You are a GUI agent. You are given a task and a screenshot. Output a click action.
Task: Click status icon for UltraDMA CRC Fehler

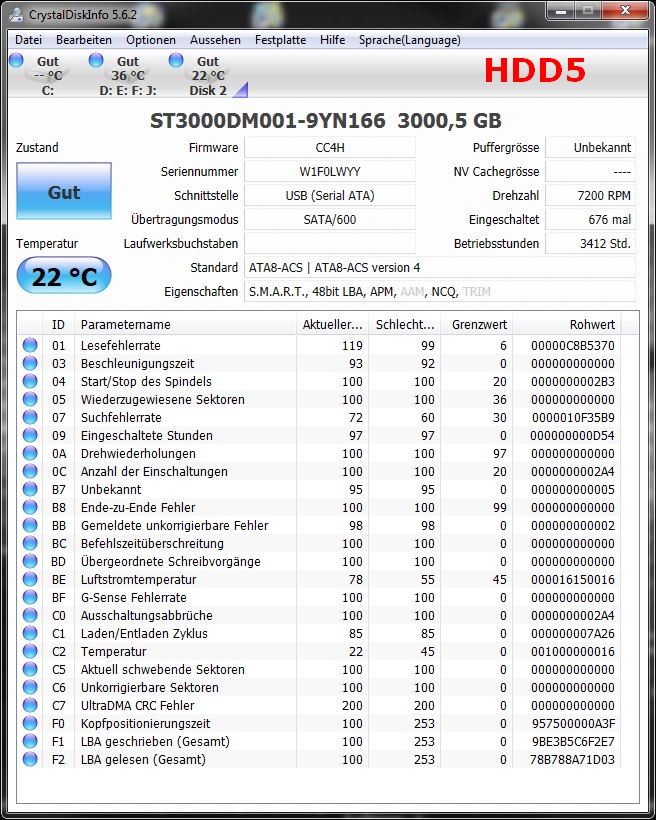(x=30, y=705)
